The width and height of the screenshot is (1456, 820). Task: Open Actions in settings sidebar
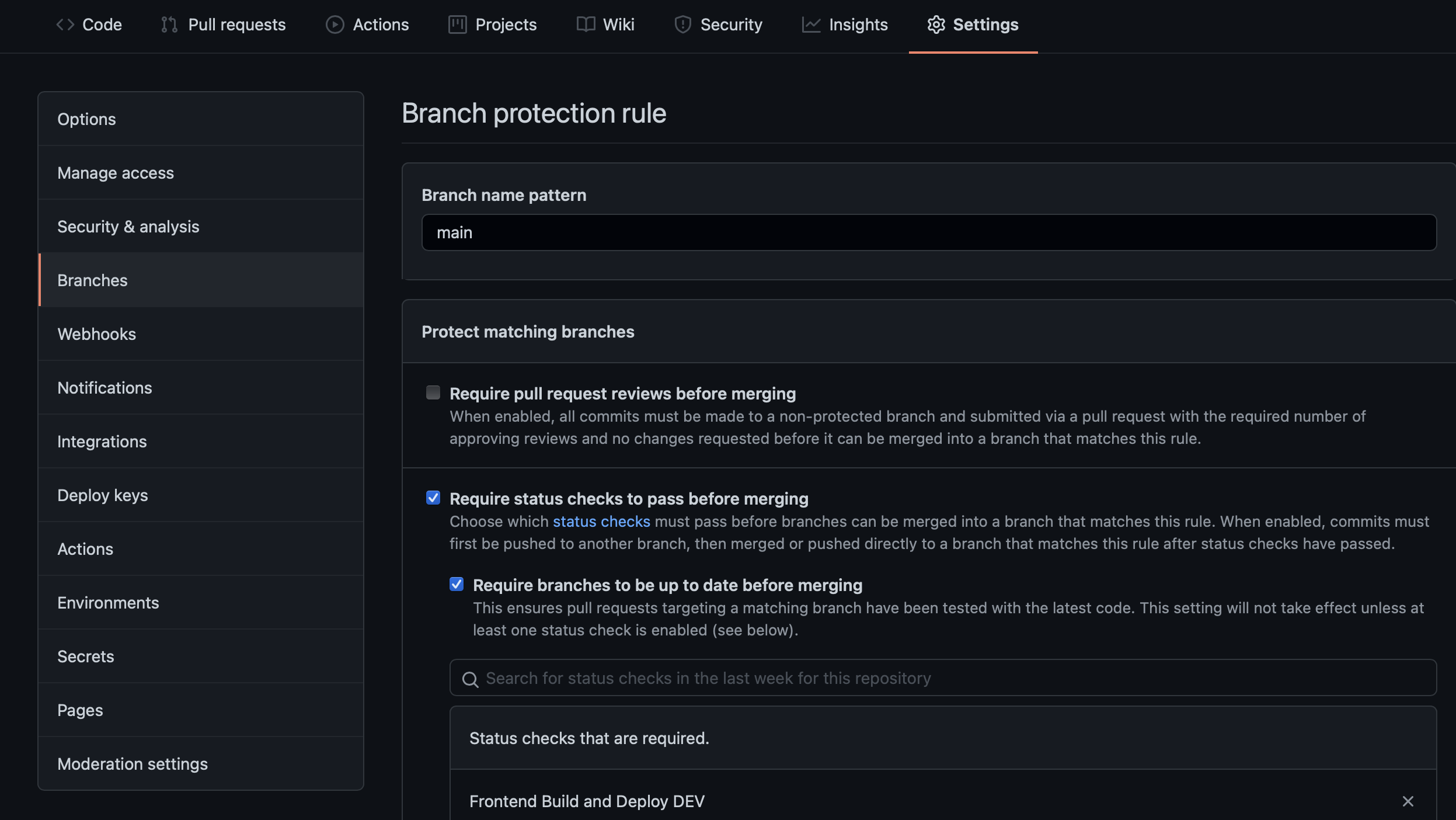201,549
